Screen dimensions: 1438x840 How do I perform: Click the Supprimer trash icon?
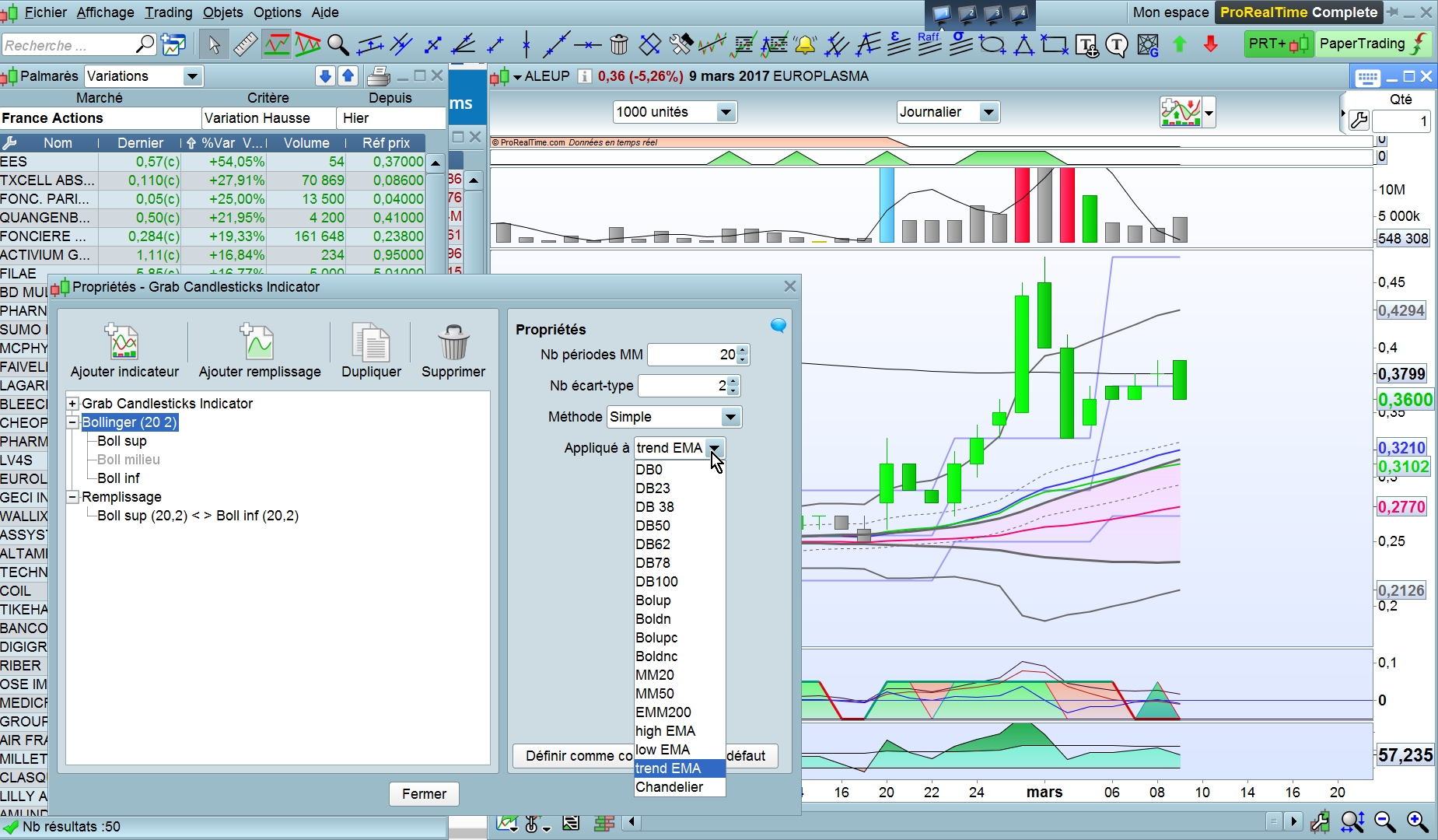tap(453, 341)
